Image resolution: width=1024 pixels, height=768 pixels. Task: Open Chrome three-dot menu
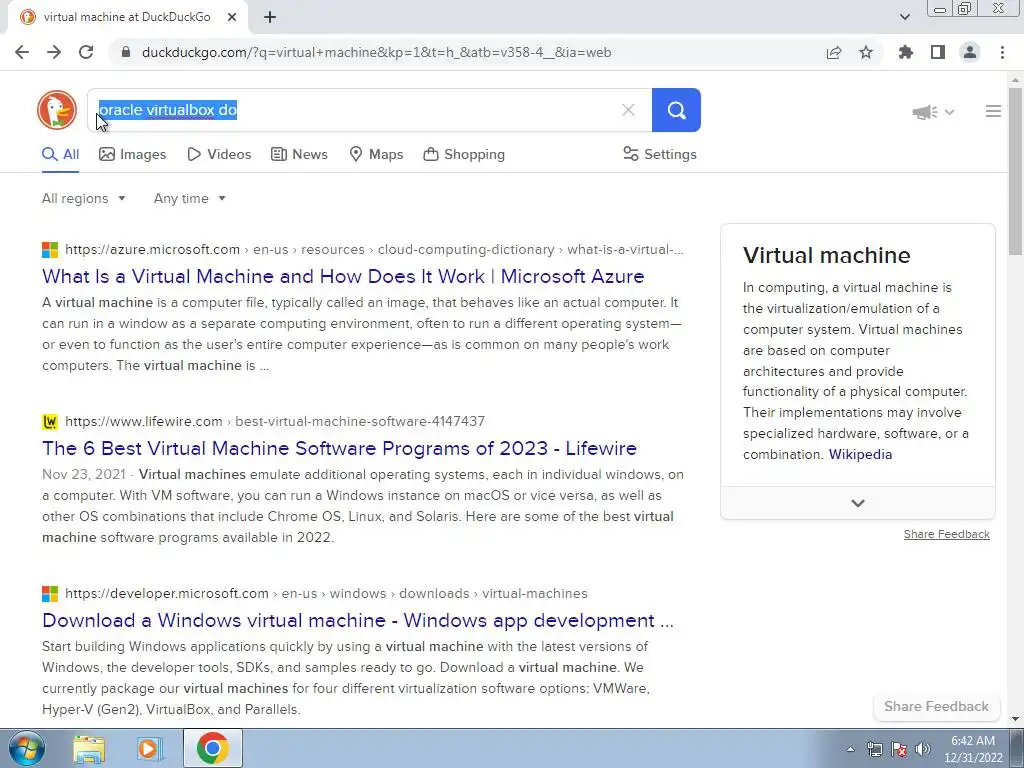coord(1002,52)
